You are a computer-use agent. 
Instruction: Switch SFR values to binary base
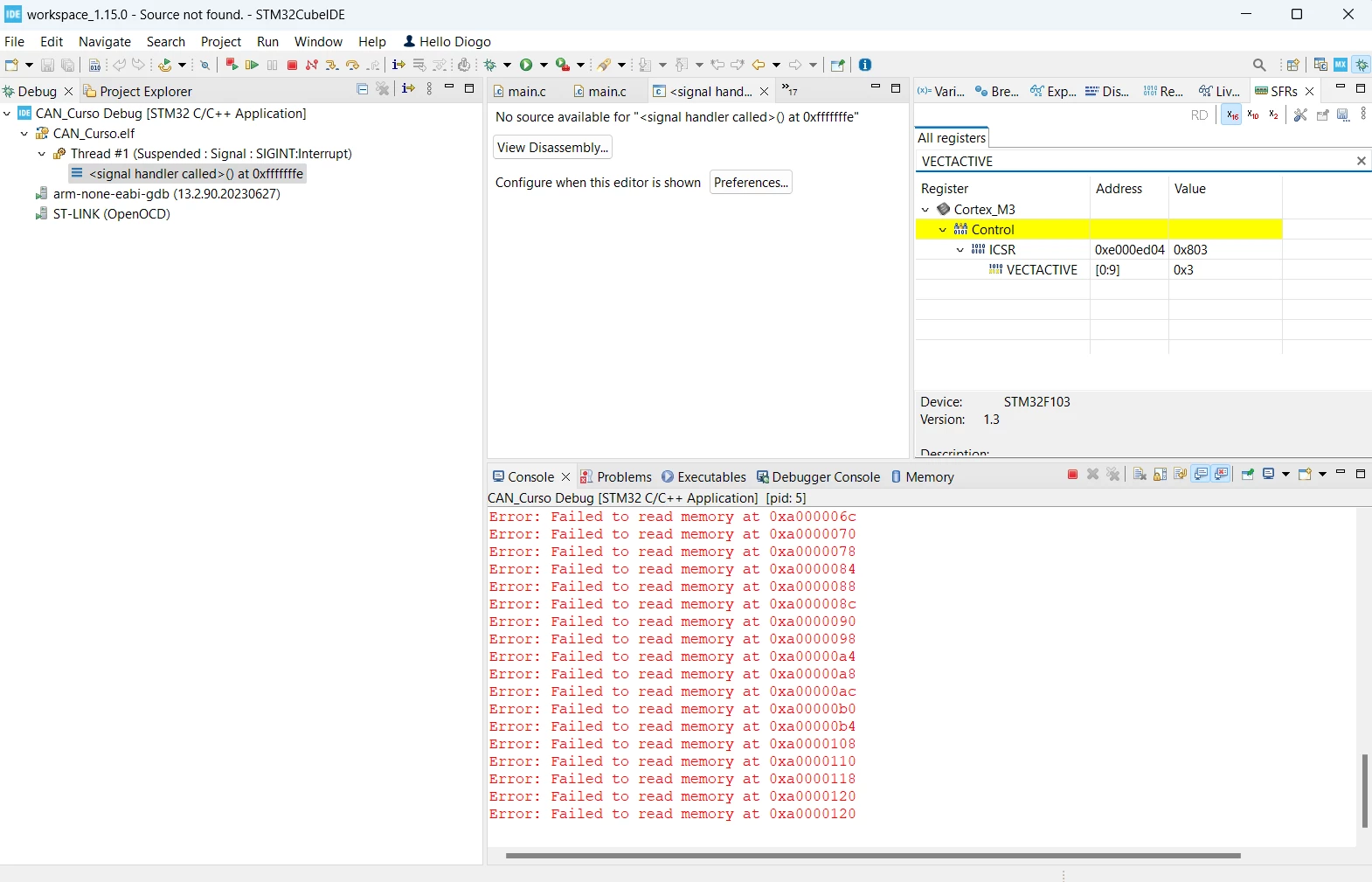(1274, 115)
